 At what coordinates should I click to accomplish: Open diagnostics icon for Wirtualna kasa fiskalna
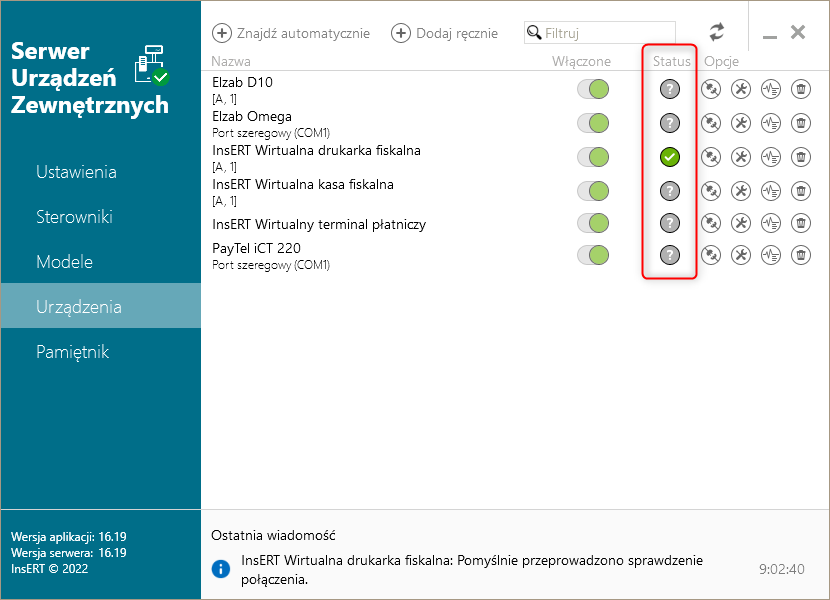(x=771, y=191)
